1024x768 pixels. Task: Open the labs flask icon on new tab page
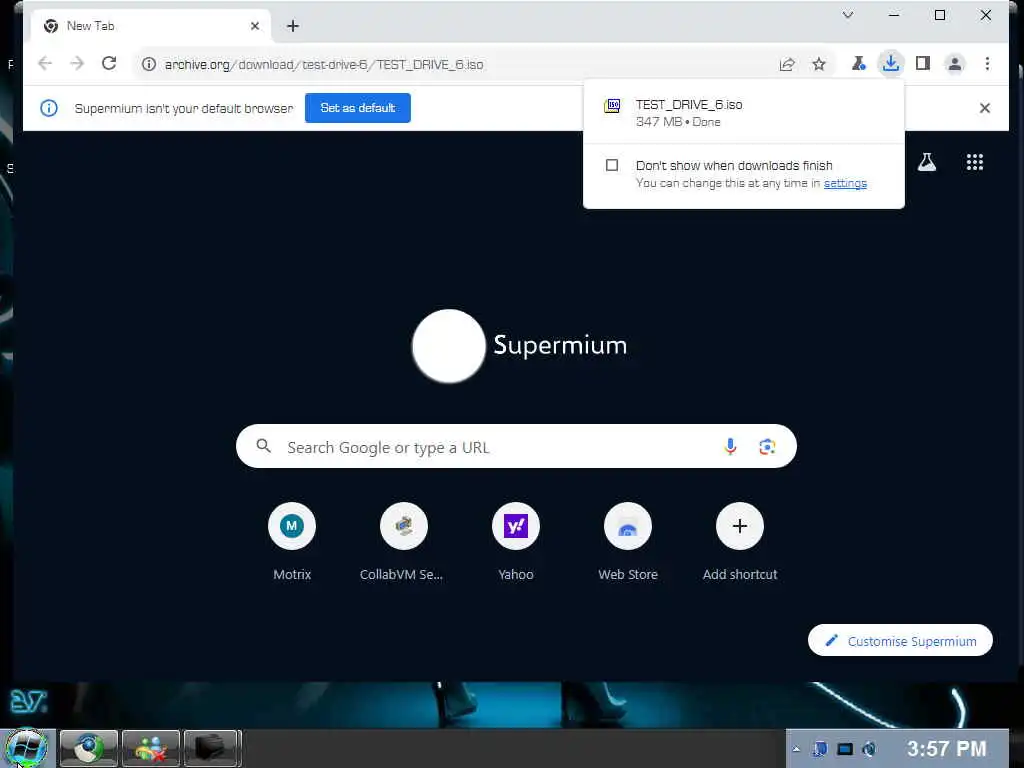pos(927,162)
